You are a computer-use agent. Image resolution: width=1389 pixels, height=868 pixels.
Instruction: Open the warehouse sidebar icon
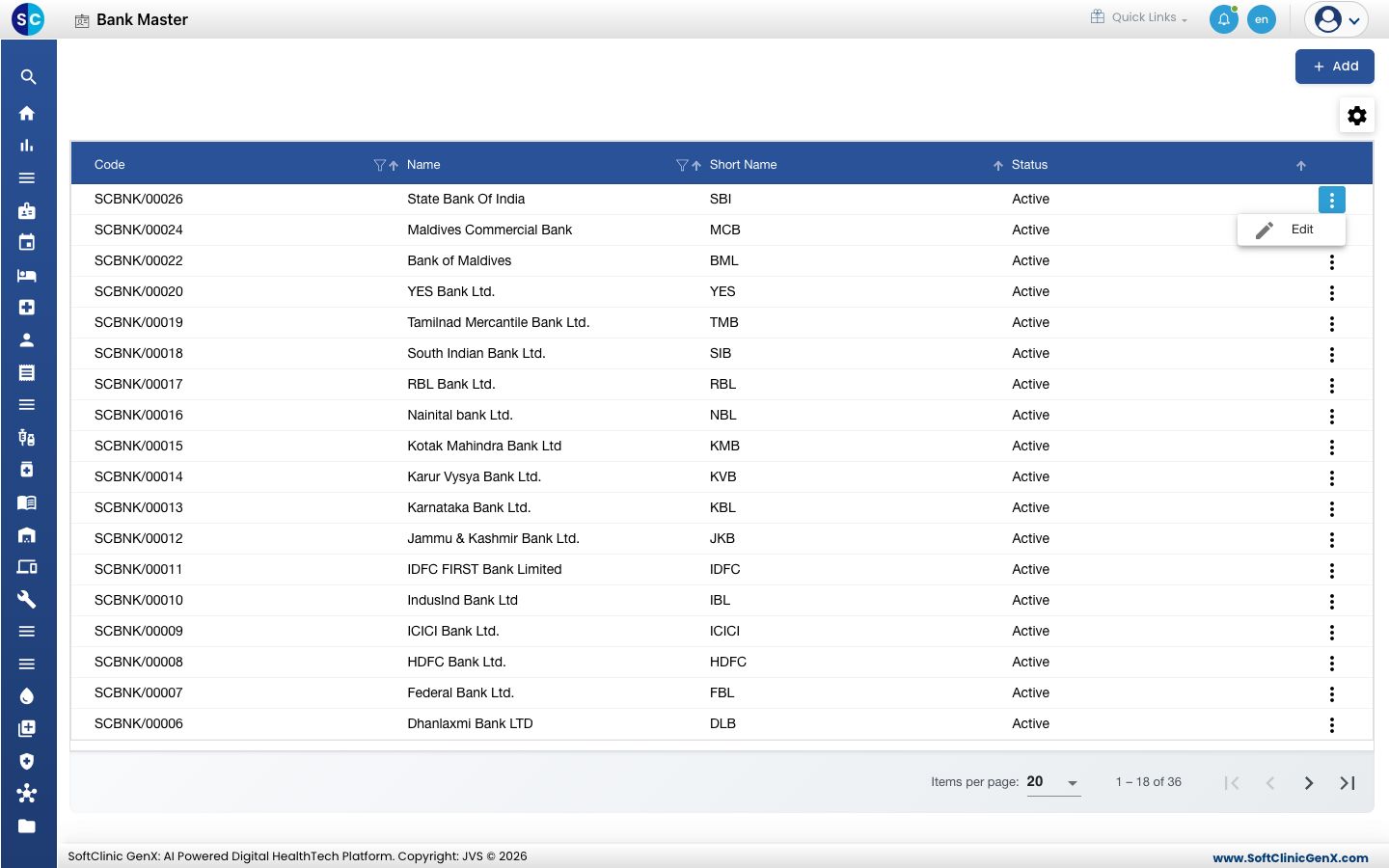pyautogui.click(x=27, y=534)
